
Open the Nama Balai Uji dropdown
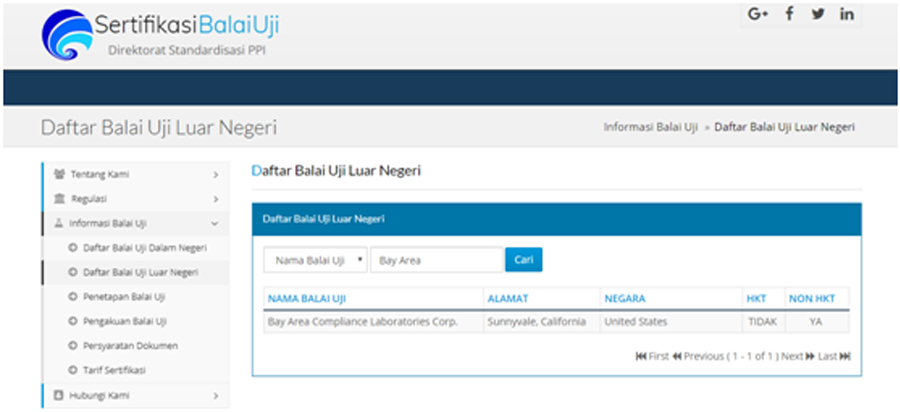click(x=315, y=260)
